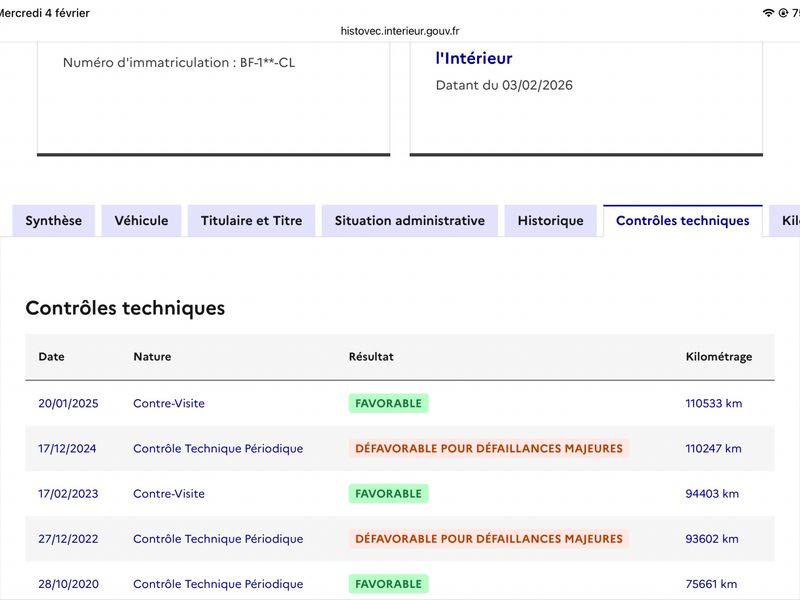Open the Historique tab

550,221
